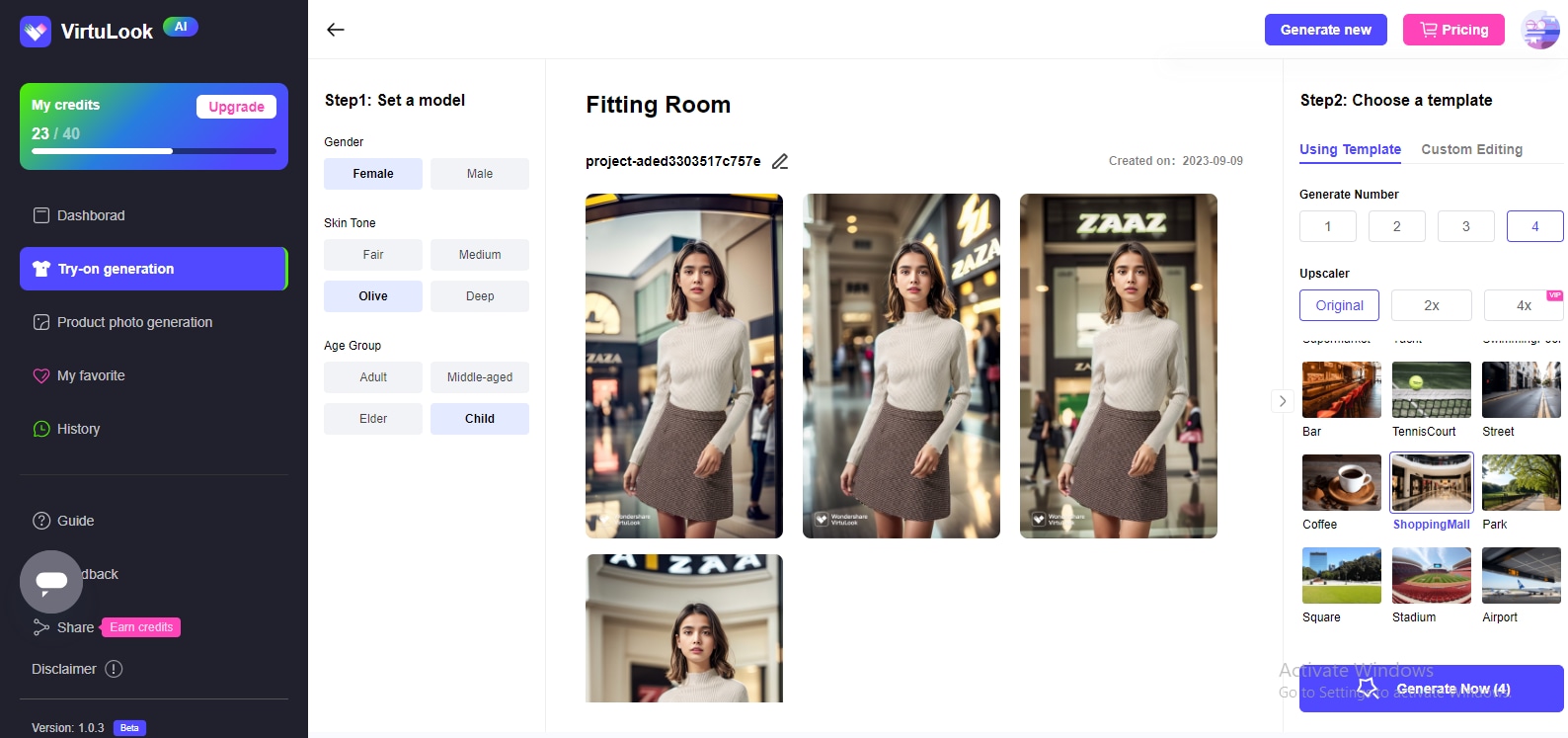The image size is (1568, 738).
Task: Switch to Custom Editing tab
Action: (1472, 149)
